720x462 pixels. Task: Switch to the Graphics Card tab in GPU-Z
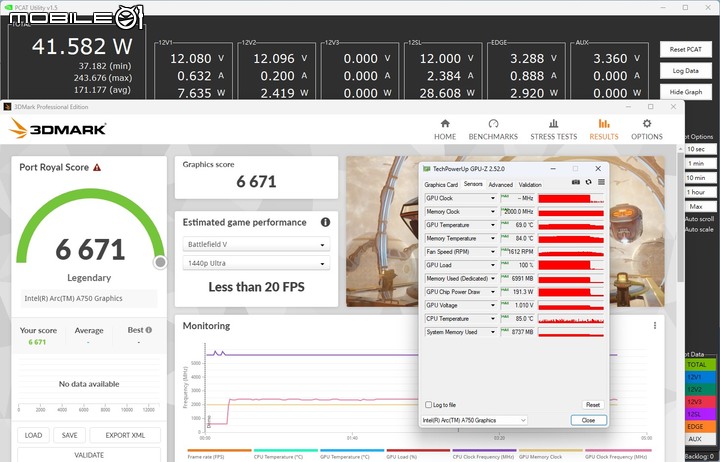click(x=441, y=185)
